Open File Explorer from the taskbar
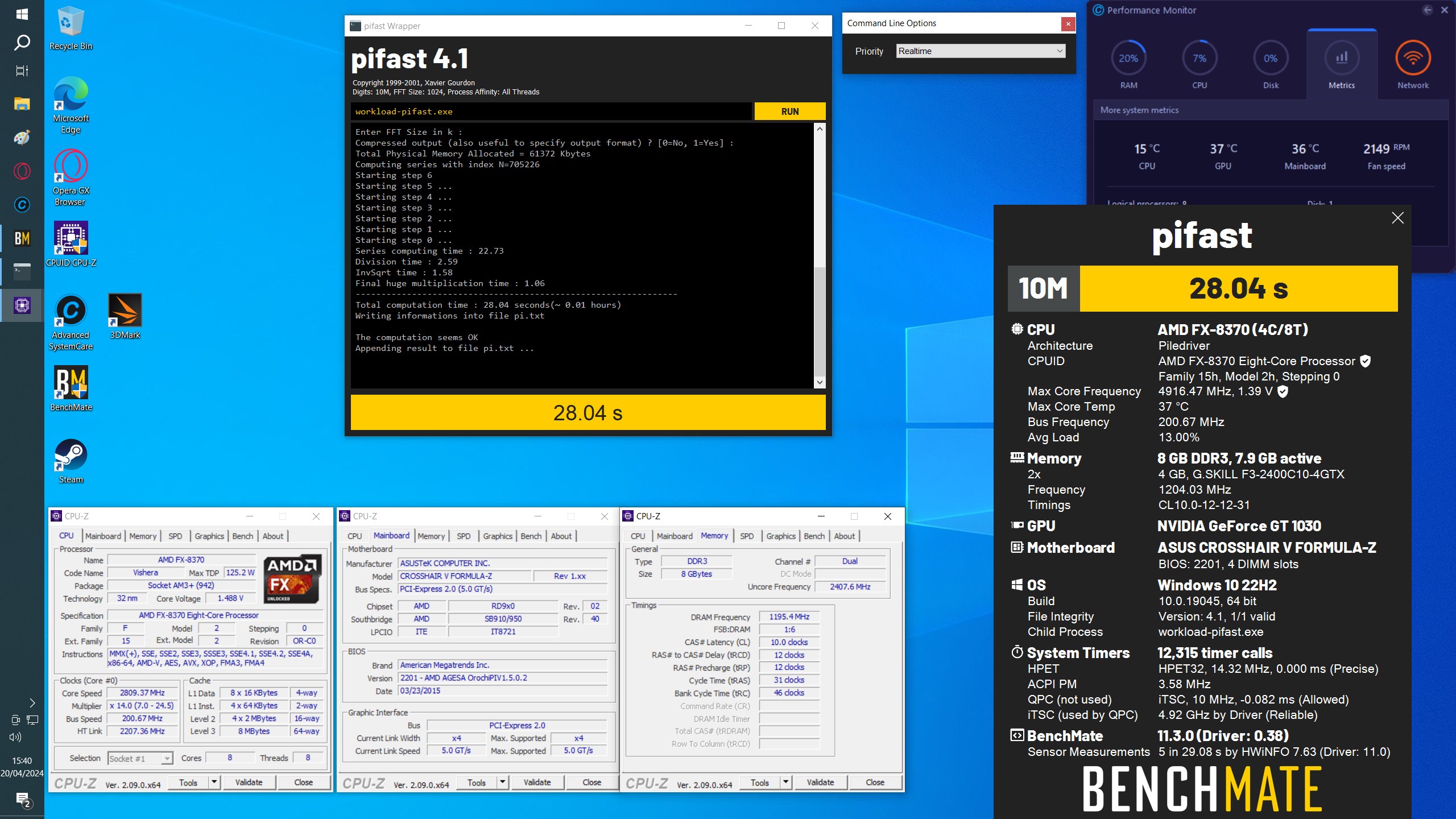Image resolution: width=1456 pixels, height=819 pixels. tap(22, 104)
